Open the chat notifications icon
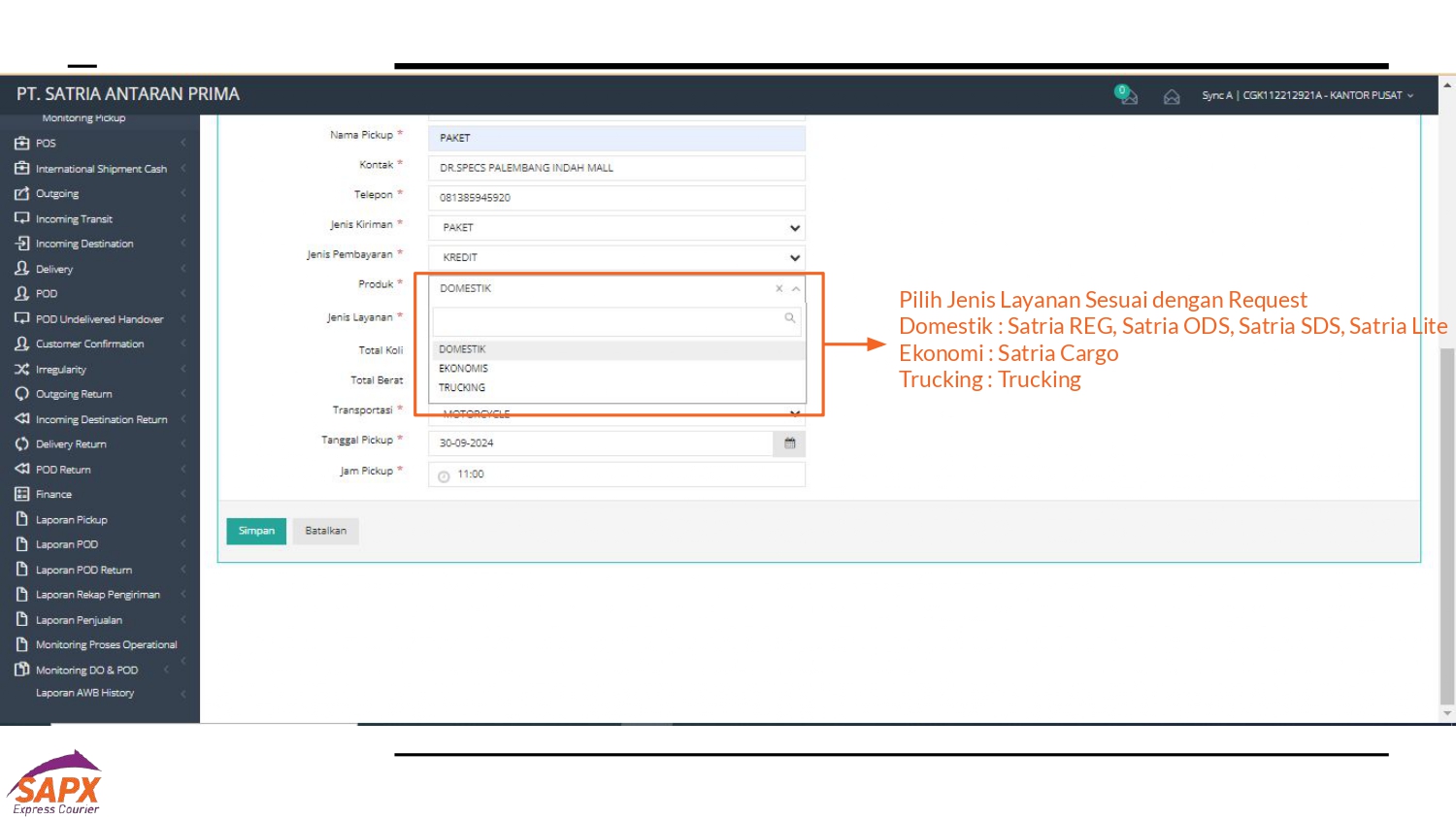Image resolution: width=1456 pixels, height=819 pixels. click(x=1126, y=95)
